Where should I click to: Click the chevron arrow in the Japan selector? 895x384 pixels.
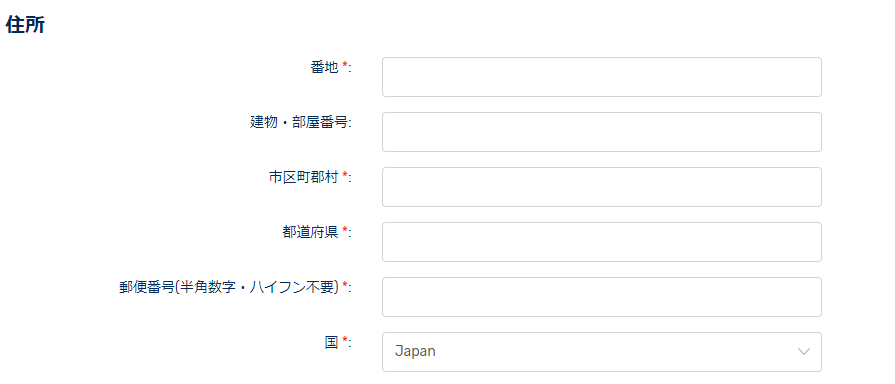(x=804, y=351)
